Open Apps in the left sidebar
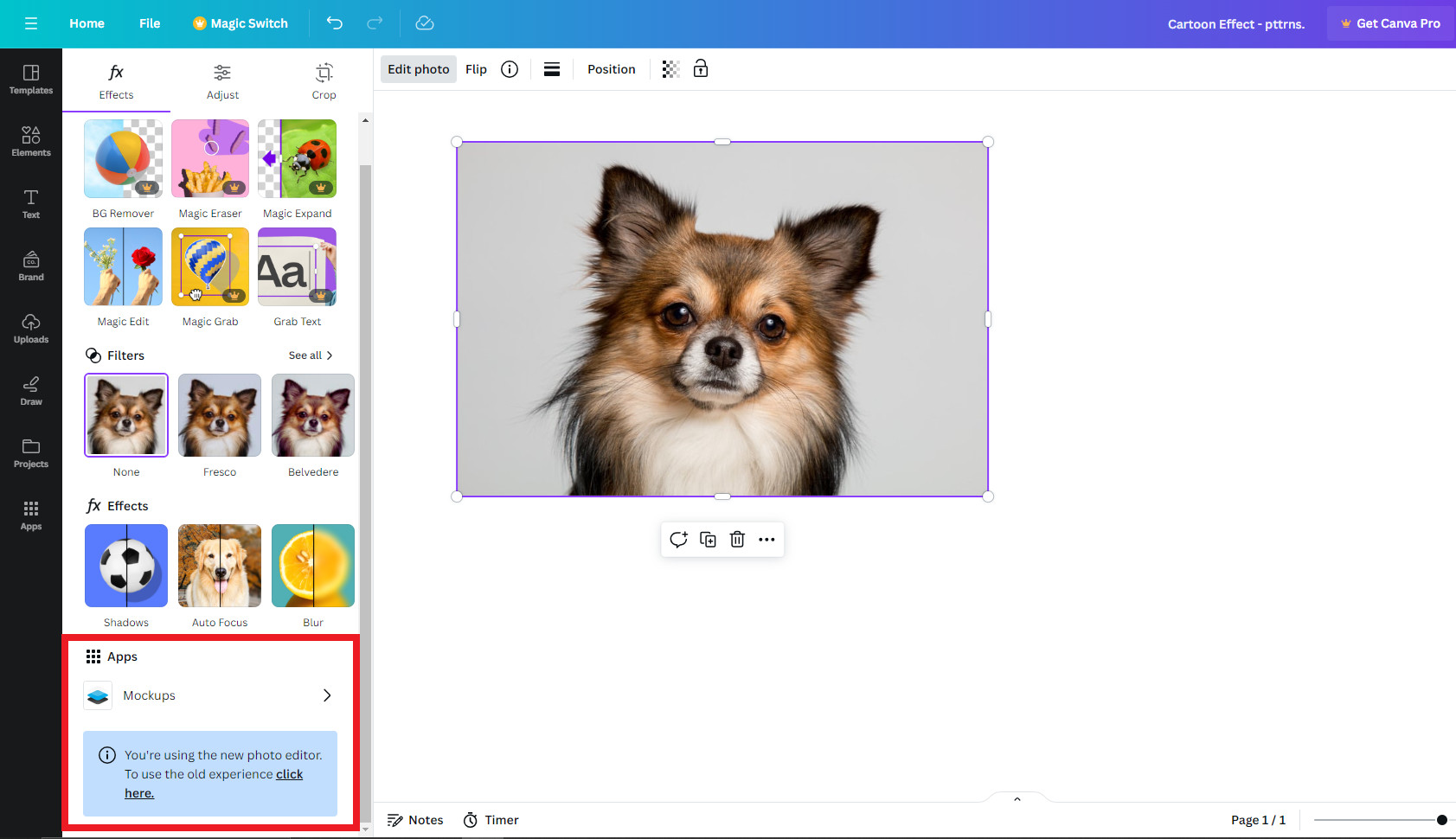This screenshot has height=839, width=1456. click(x=31, y=516)
